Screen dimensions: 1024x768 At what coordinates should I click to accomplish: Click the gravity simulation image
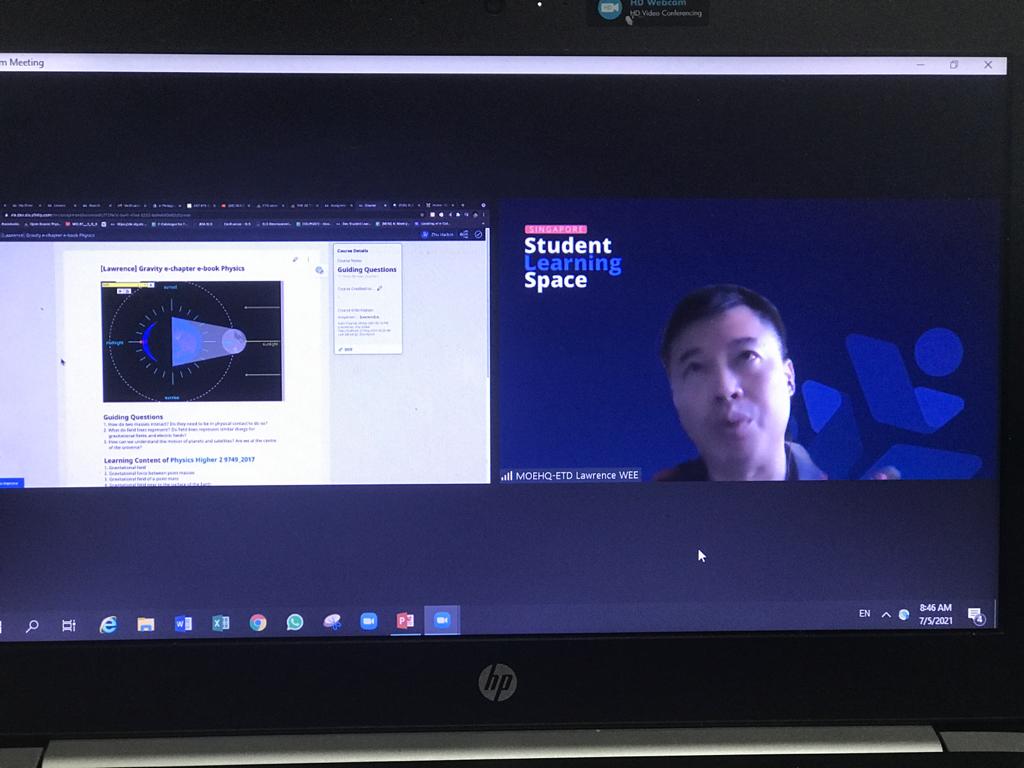coord(192,341)
